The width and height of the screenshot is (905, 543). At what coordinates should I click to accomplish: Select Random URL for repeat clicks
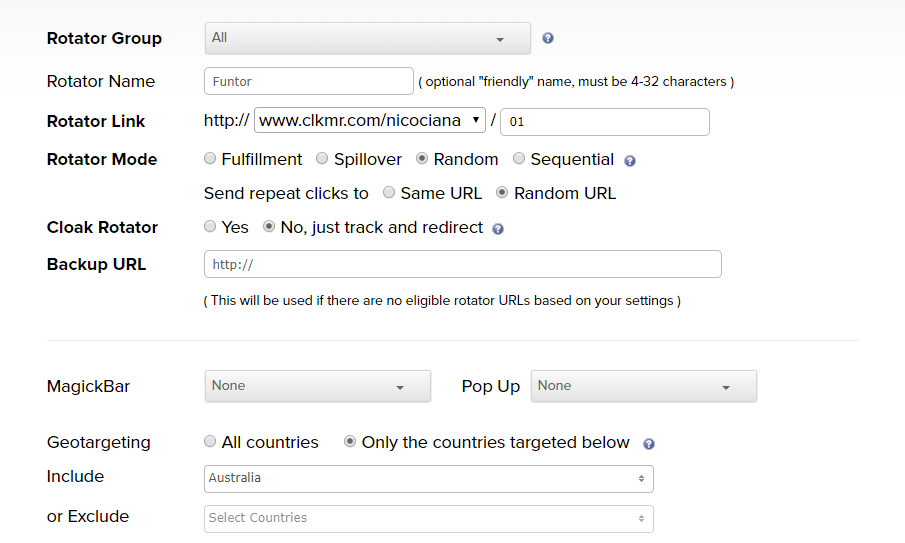(502, 193)
